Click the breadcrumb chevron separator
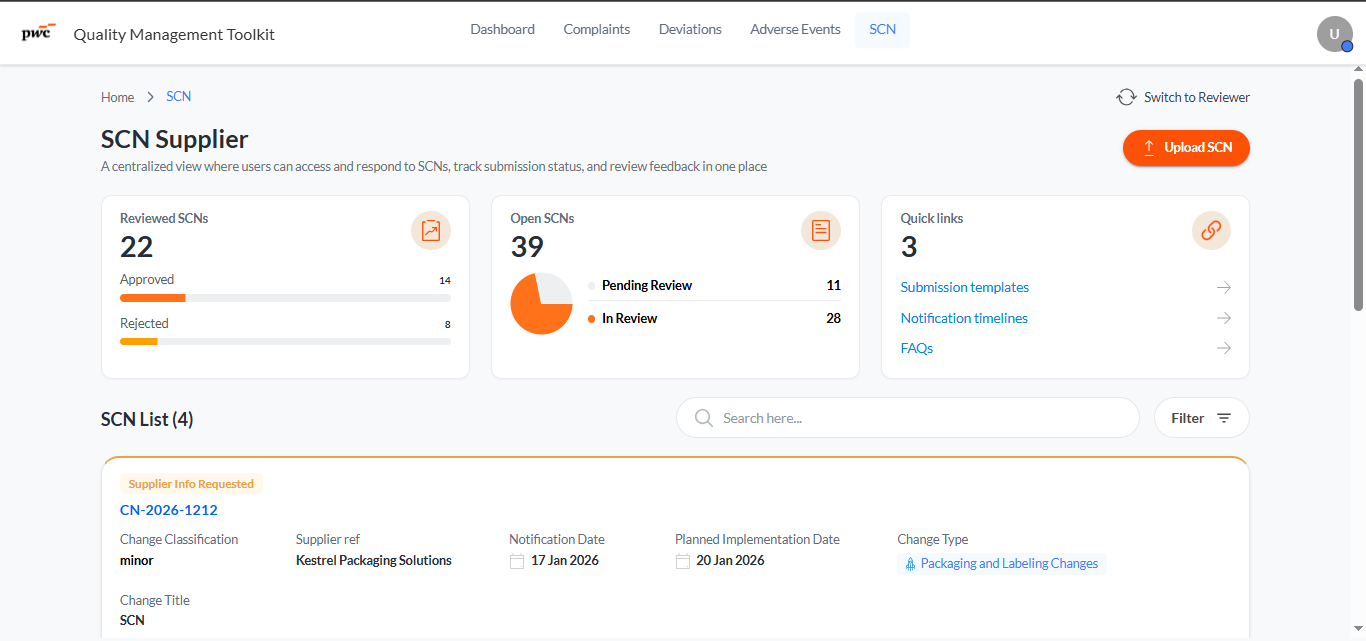Viewport: 1366px width, 641px height. point(150,97)
